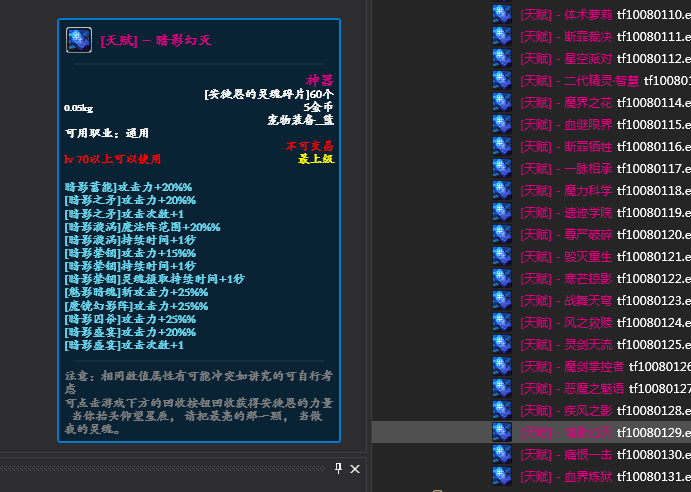Click the icon beside 星空派对 entry
The width and height of the screenshot is (691, 492).
[x=502, y=58]
